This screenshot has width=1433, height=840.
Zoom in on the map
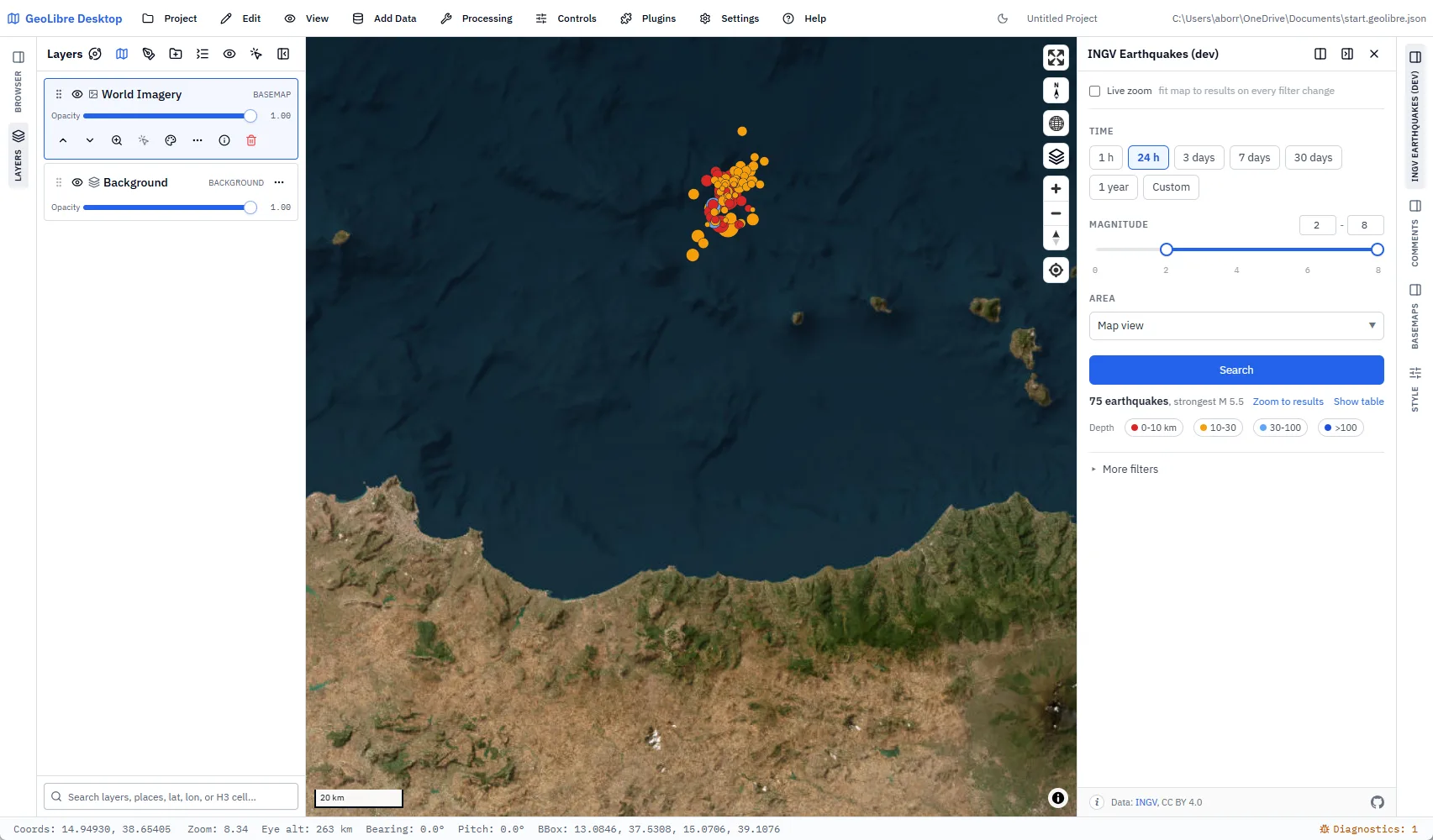(x=1056, y=189)
